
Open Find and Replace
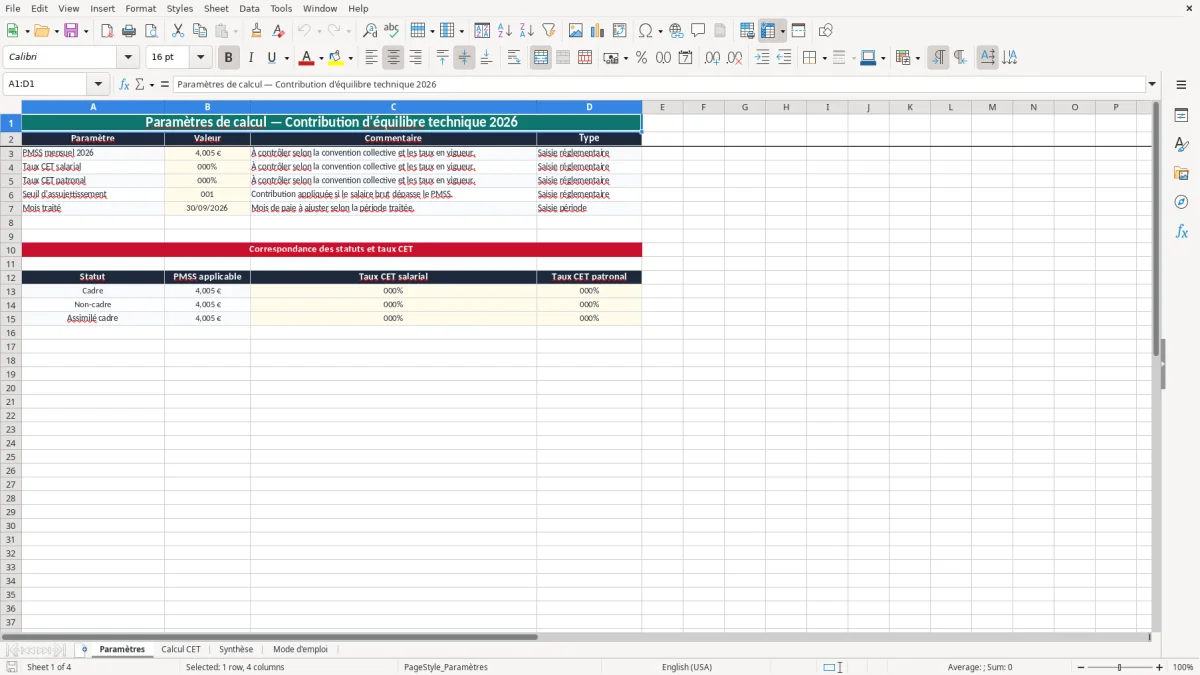point(370,31)
